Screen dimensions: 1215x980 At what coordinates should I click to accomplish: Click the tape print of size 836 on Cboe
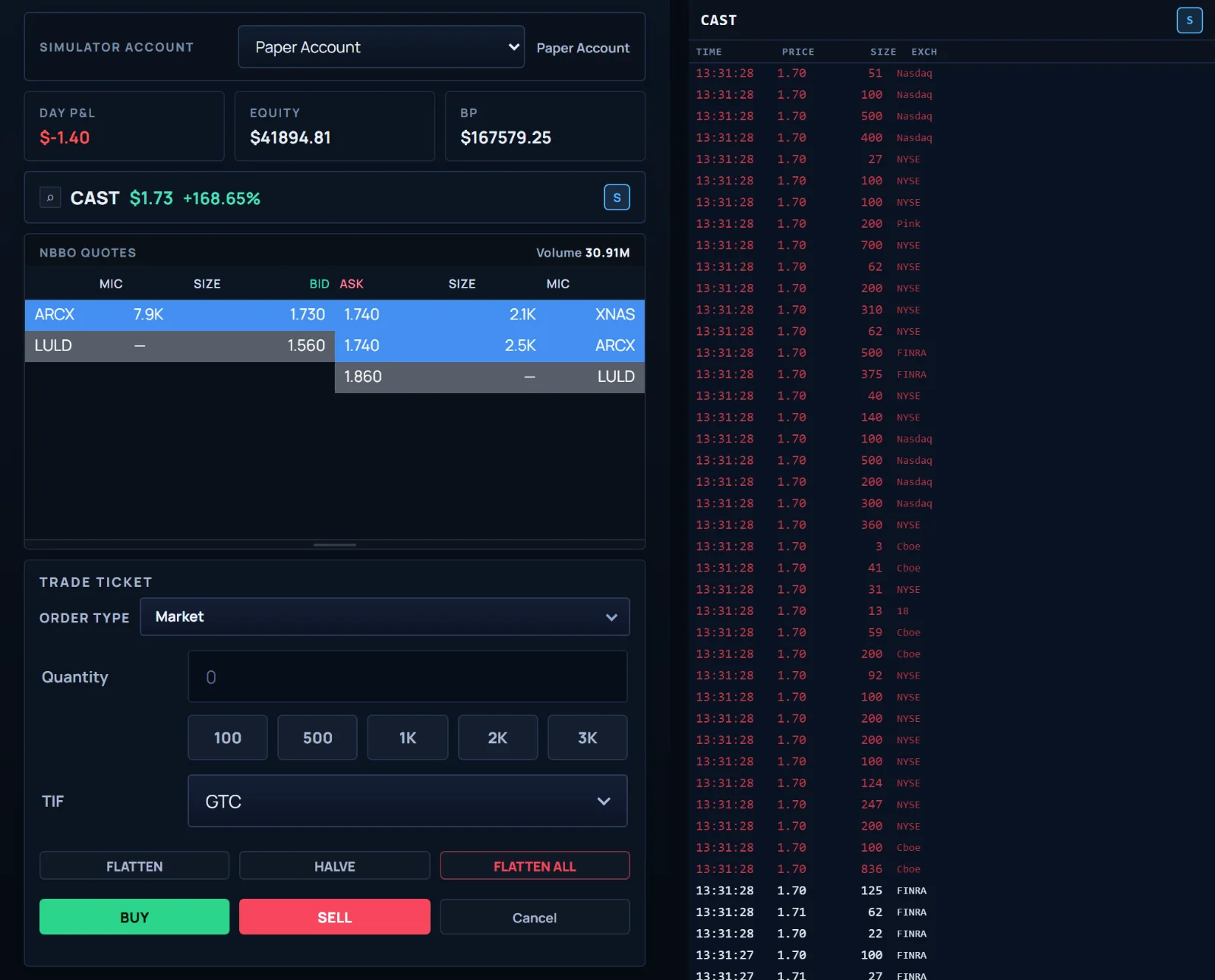coord(951,869)
